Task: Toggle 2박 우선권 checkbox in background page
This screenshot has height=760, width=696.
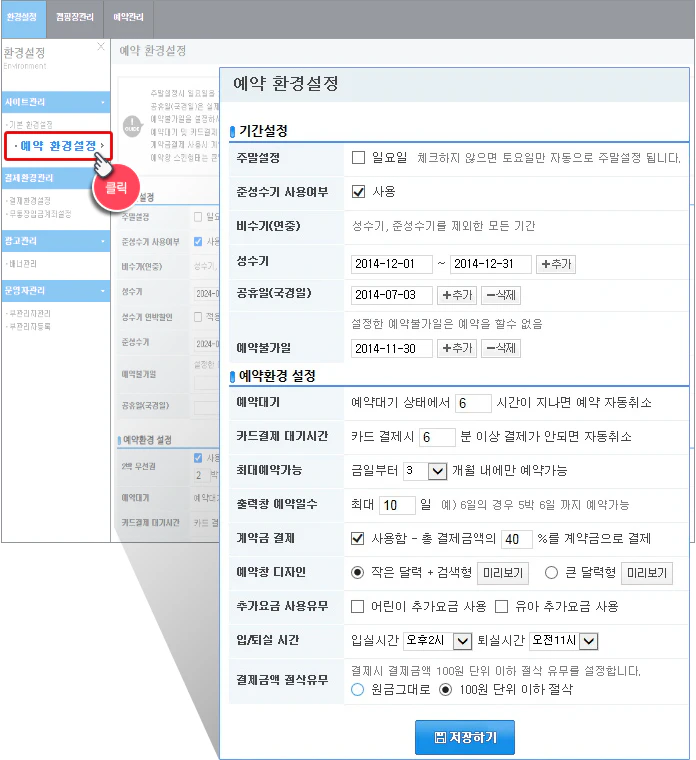Action: tap(198, 458)
